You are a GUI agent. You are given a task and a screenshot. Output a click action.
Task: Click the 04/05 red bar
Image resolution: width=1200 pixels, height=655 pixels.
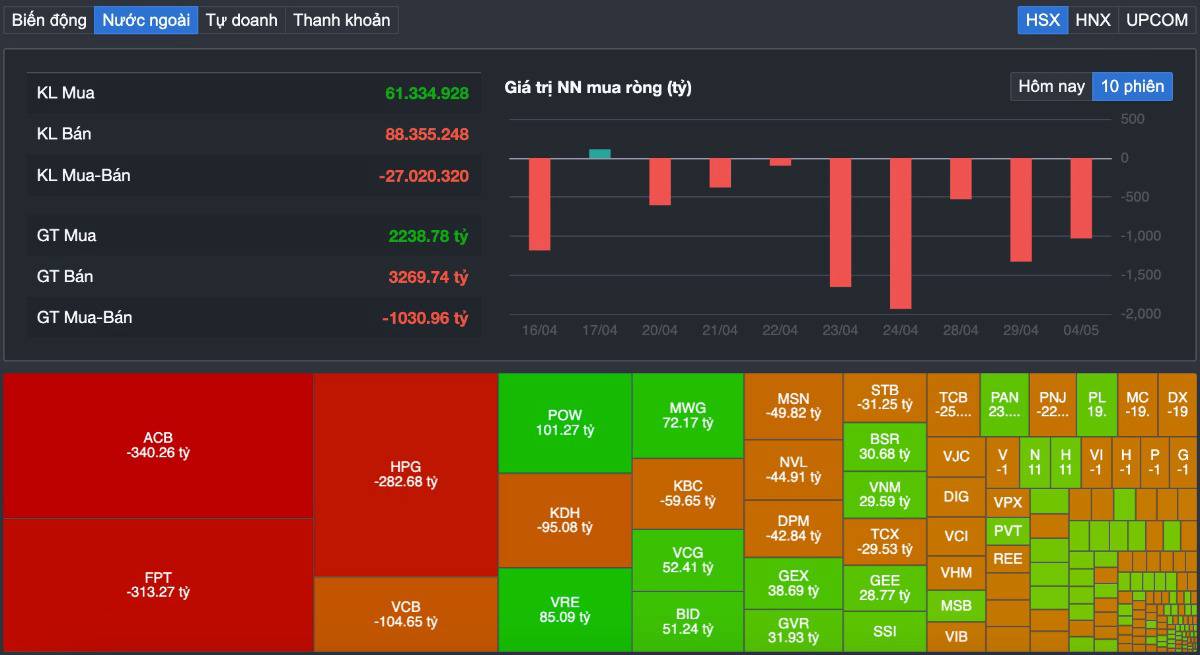coord(1081,198)
